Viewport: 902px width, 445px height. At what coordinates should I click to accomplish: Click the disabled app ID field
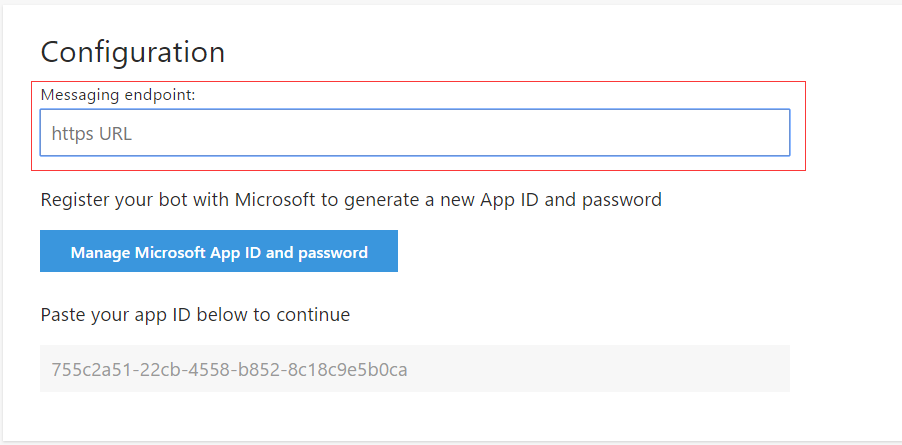[415, 369]
